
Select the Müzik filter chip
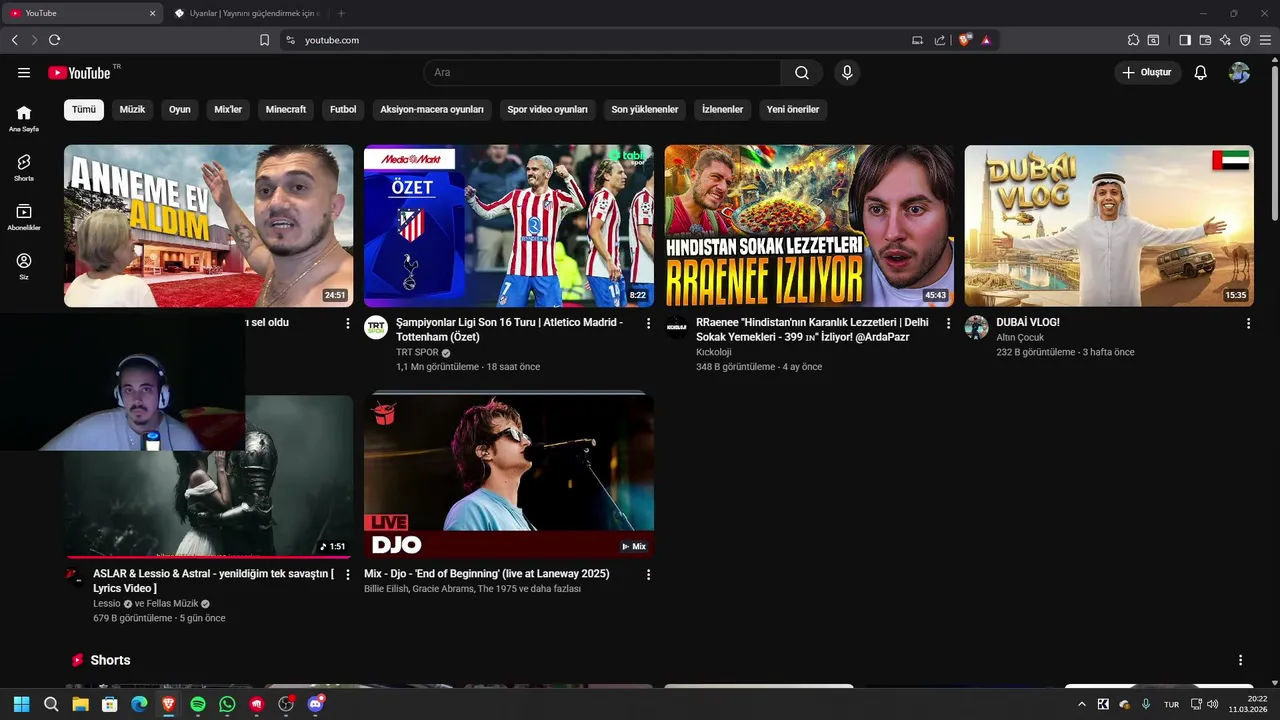(132, 110)
